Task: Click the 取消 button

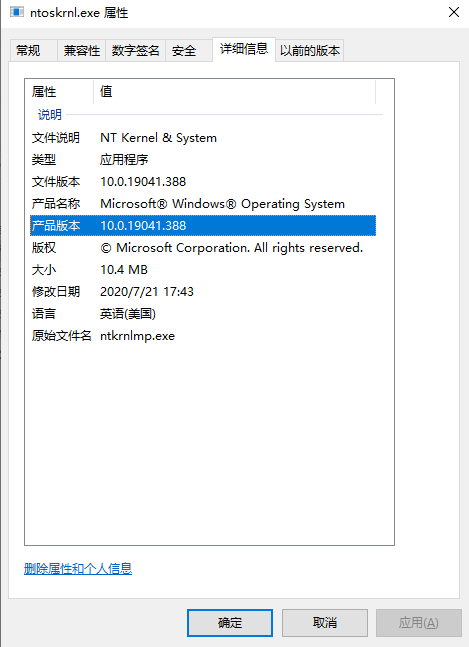Action: [325, 623]
